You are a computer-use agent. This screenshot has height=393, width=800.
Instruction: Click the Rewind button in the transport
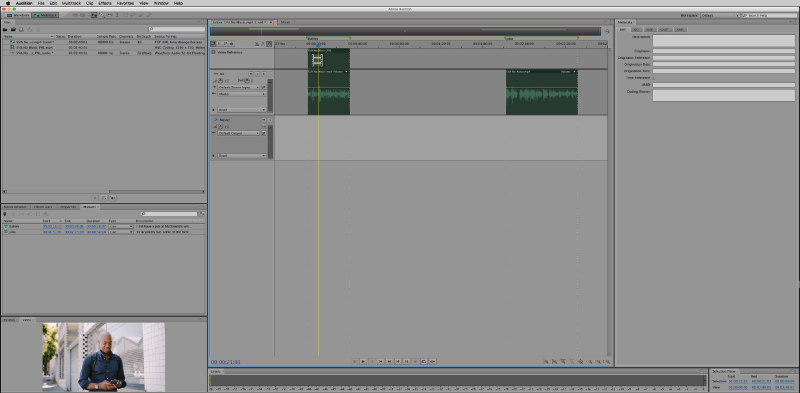pos(389,361)
